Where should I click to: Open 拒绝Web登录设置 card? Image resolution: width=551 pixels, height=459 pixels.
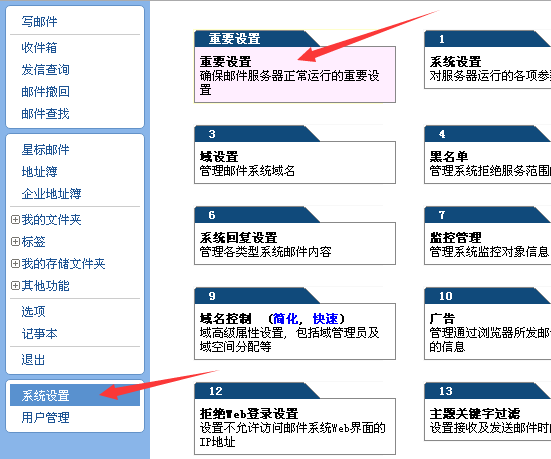[295, 426]
